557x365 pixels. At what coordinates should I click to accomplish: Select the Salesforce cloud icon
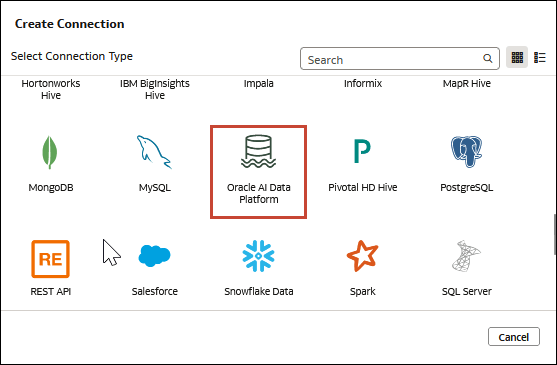point(154,256)
